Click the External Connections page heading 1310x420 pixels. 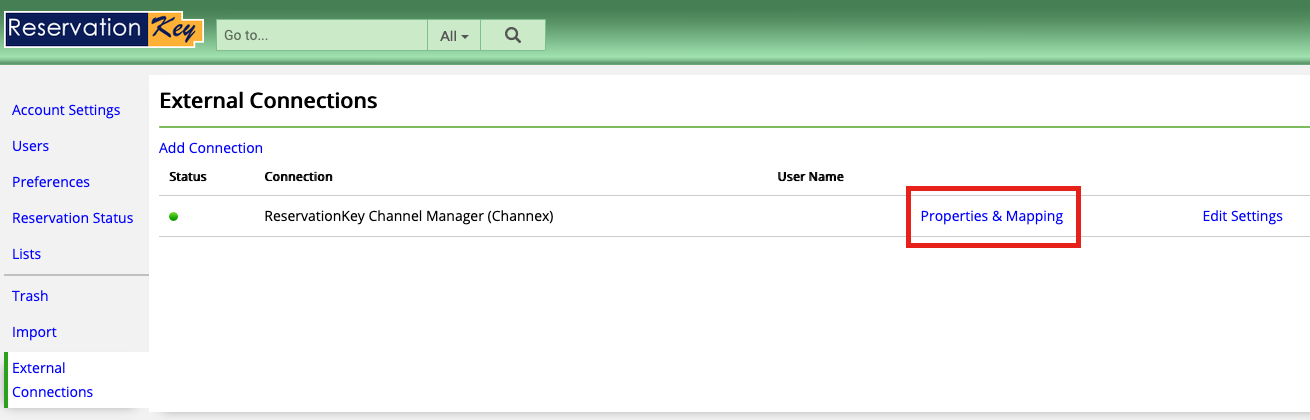point(268,101)
